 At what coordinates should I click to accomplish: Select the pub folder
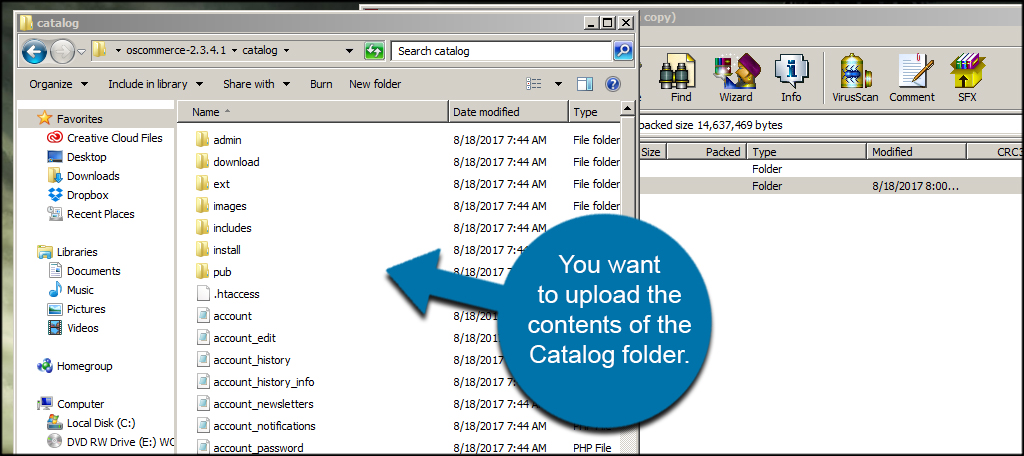pos(213,272)
